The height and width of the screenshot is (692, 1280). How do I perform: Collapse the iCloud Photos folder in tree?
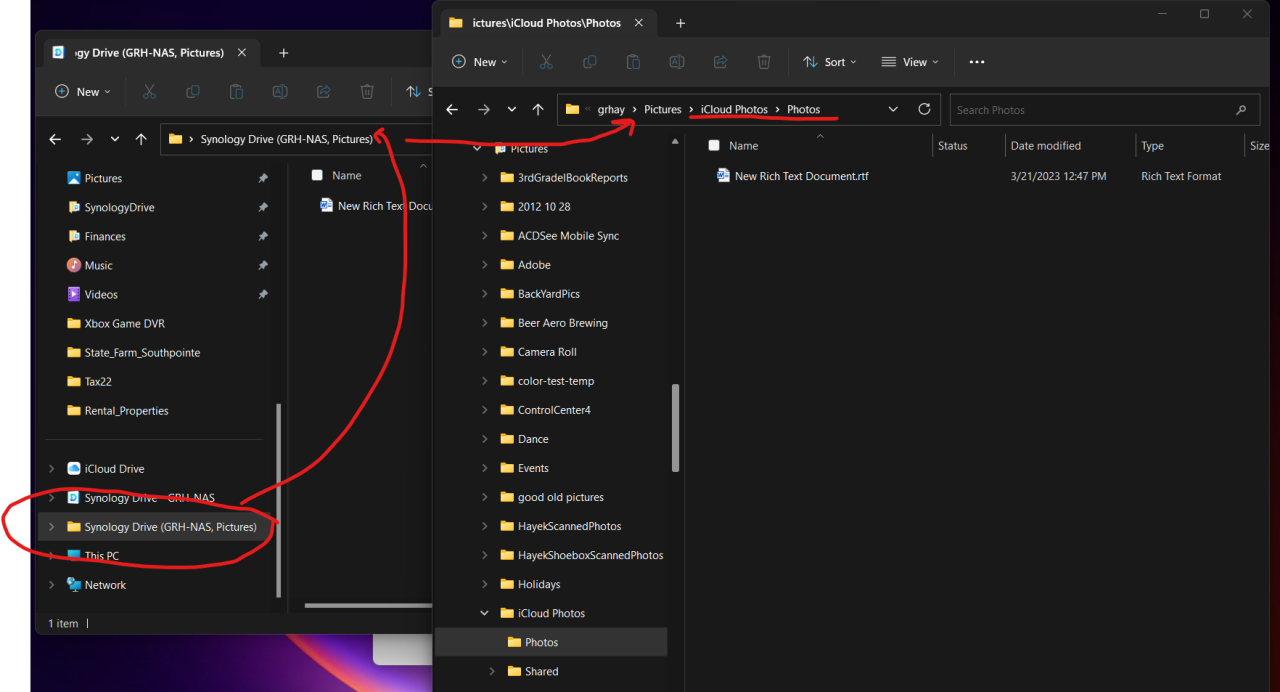[485, 614]
